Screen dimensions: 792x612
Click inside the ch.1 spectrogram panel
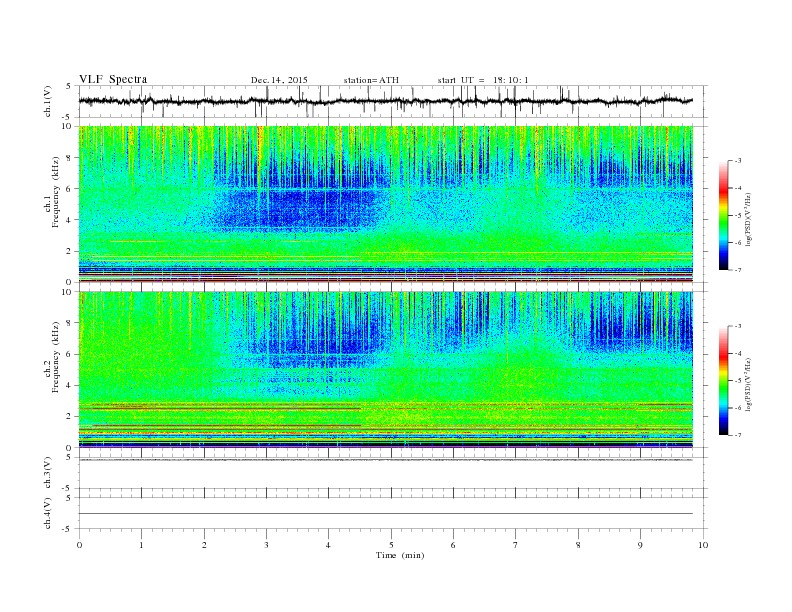tap(386, 204)
